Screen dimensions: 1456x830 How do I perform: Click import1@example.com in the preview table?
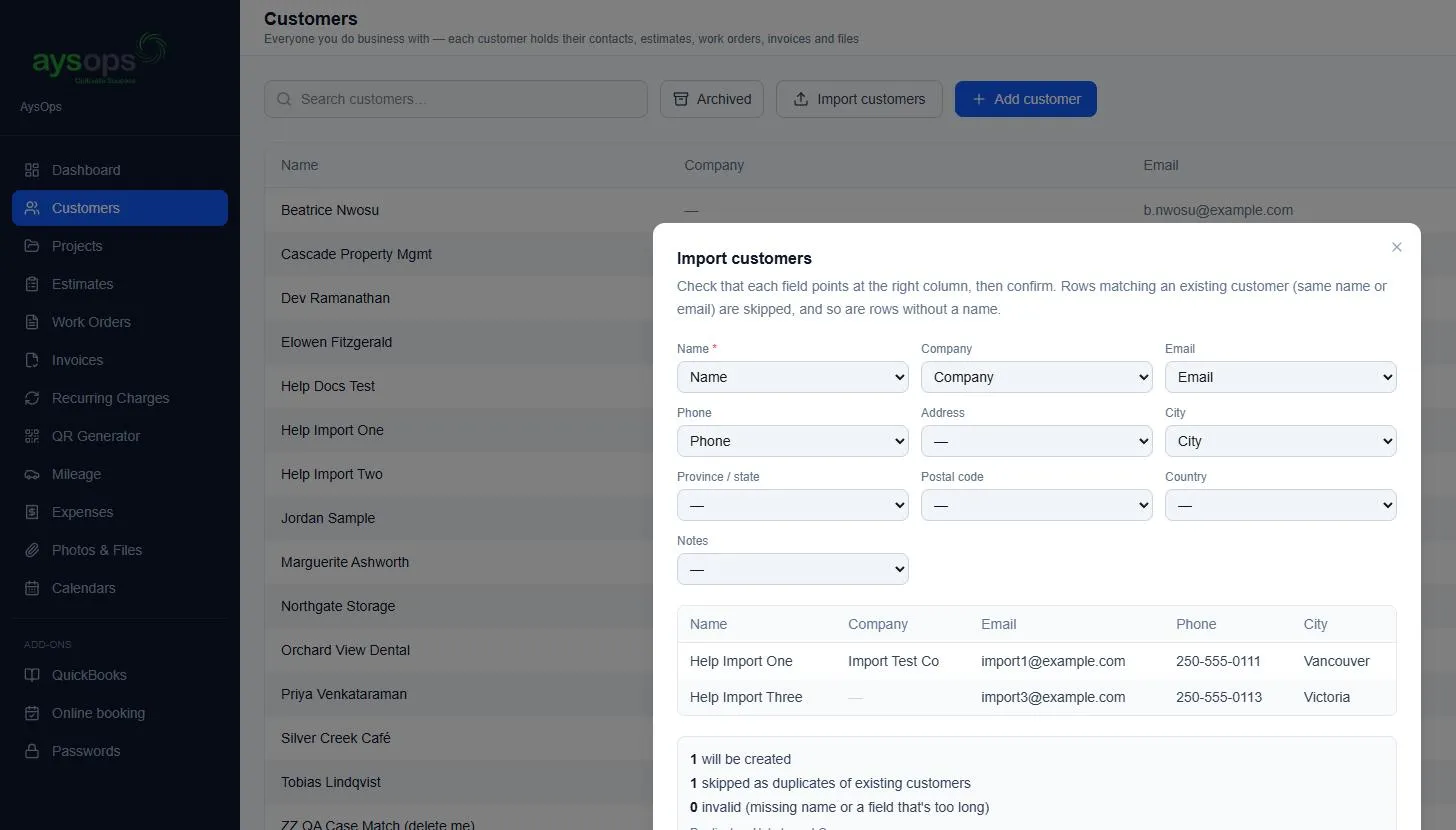pos(1053,661)
